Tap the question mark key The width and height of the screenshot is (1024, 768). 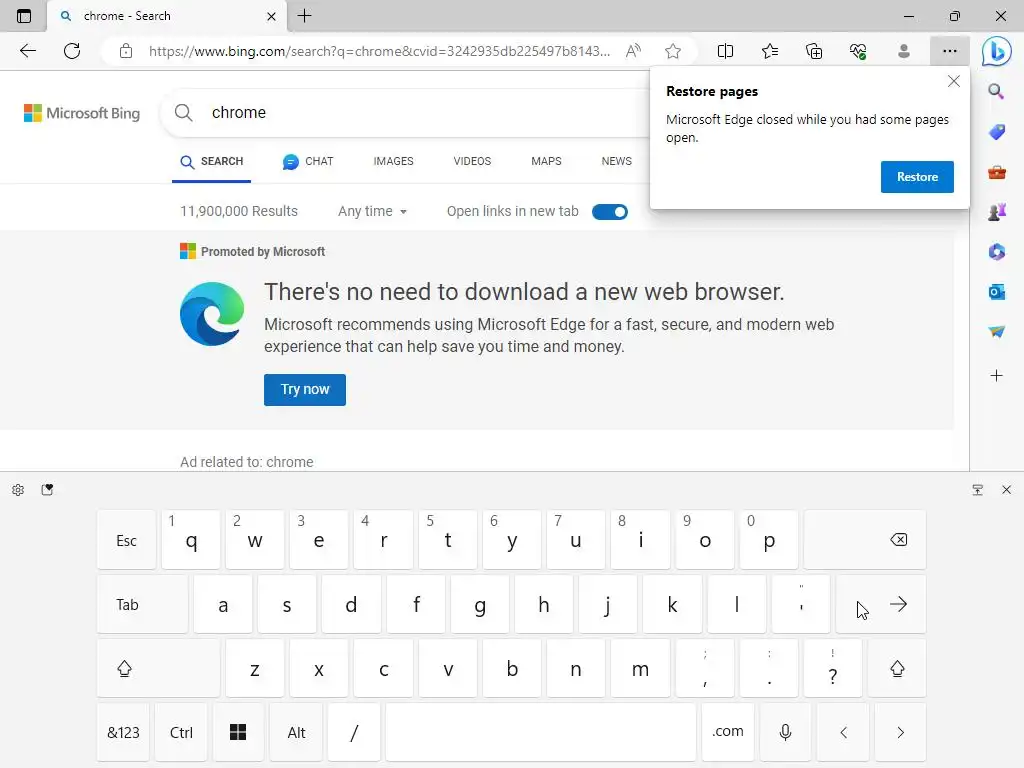(833, 669)
